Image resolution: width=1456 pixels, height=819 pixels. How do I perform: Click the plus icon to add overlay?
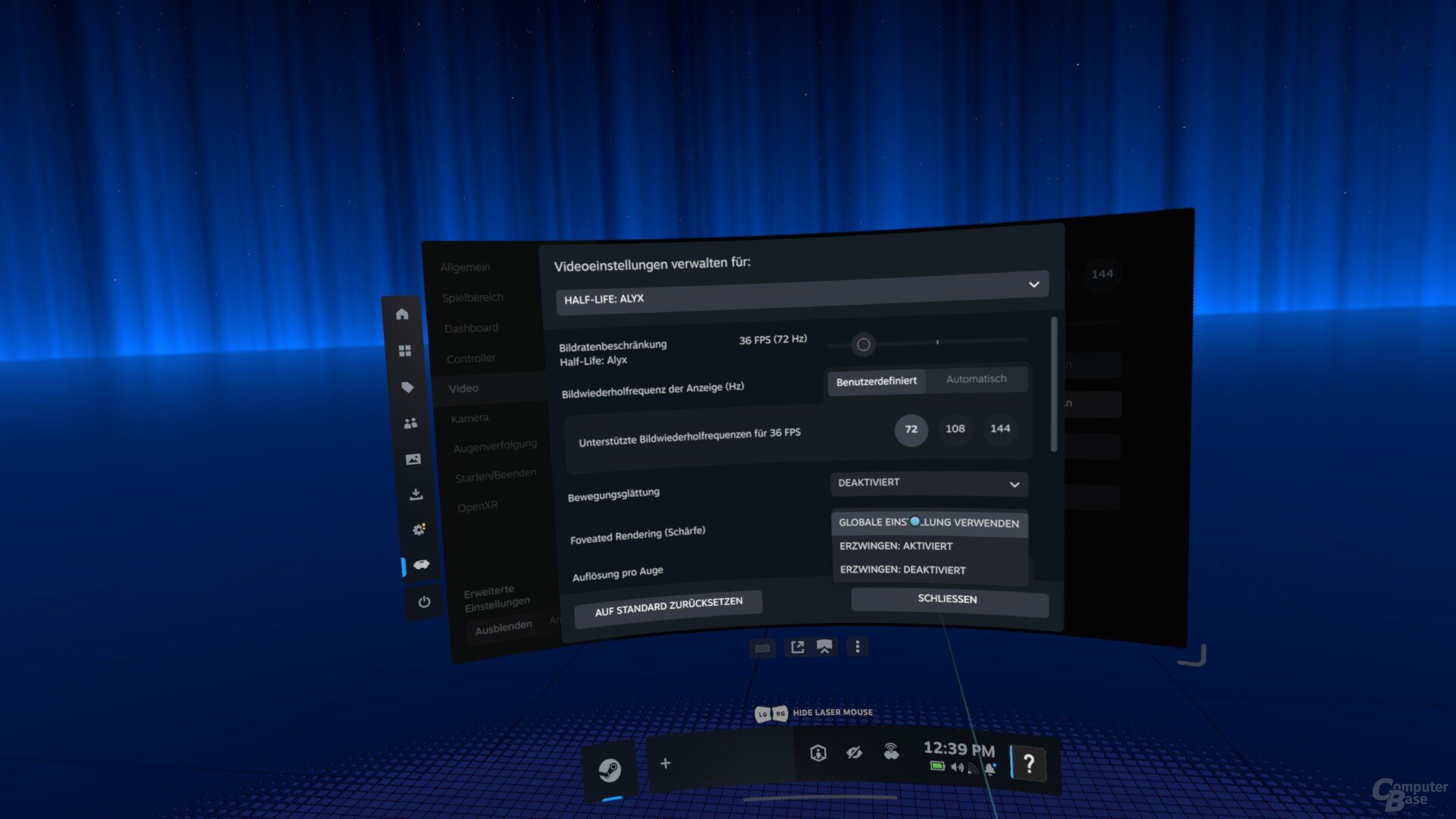click(x=665, y=763)
